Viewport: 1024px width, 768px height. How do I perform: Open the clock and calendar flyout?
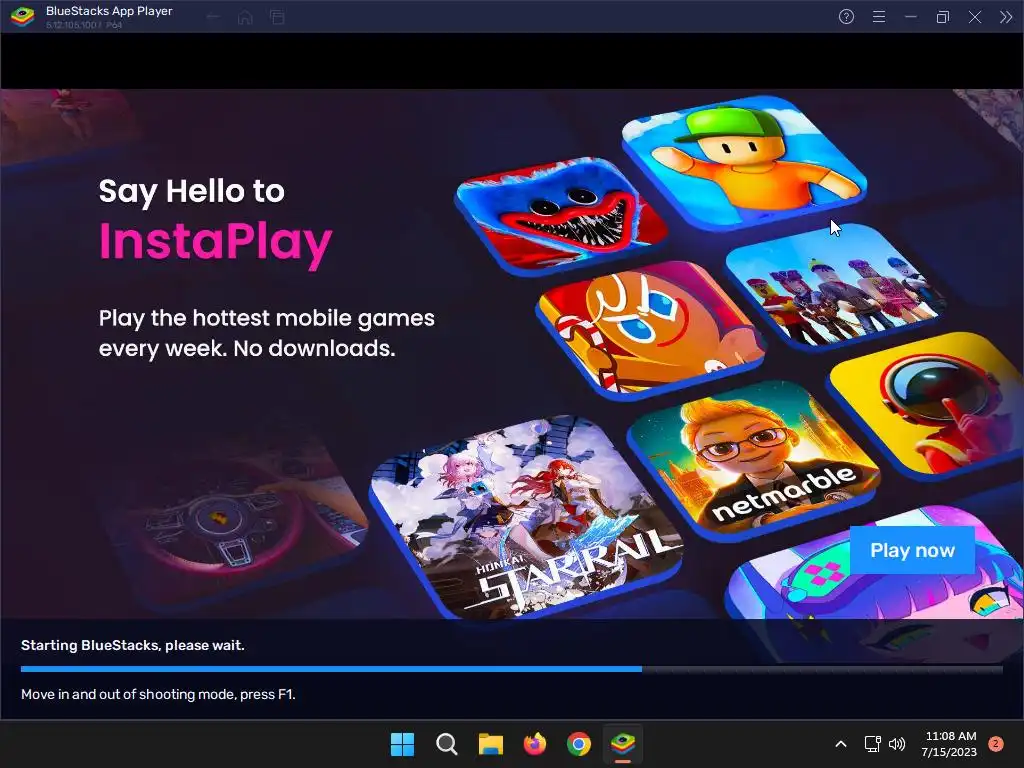pos(949,744)
